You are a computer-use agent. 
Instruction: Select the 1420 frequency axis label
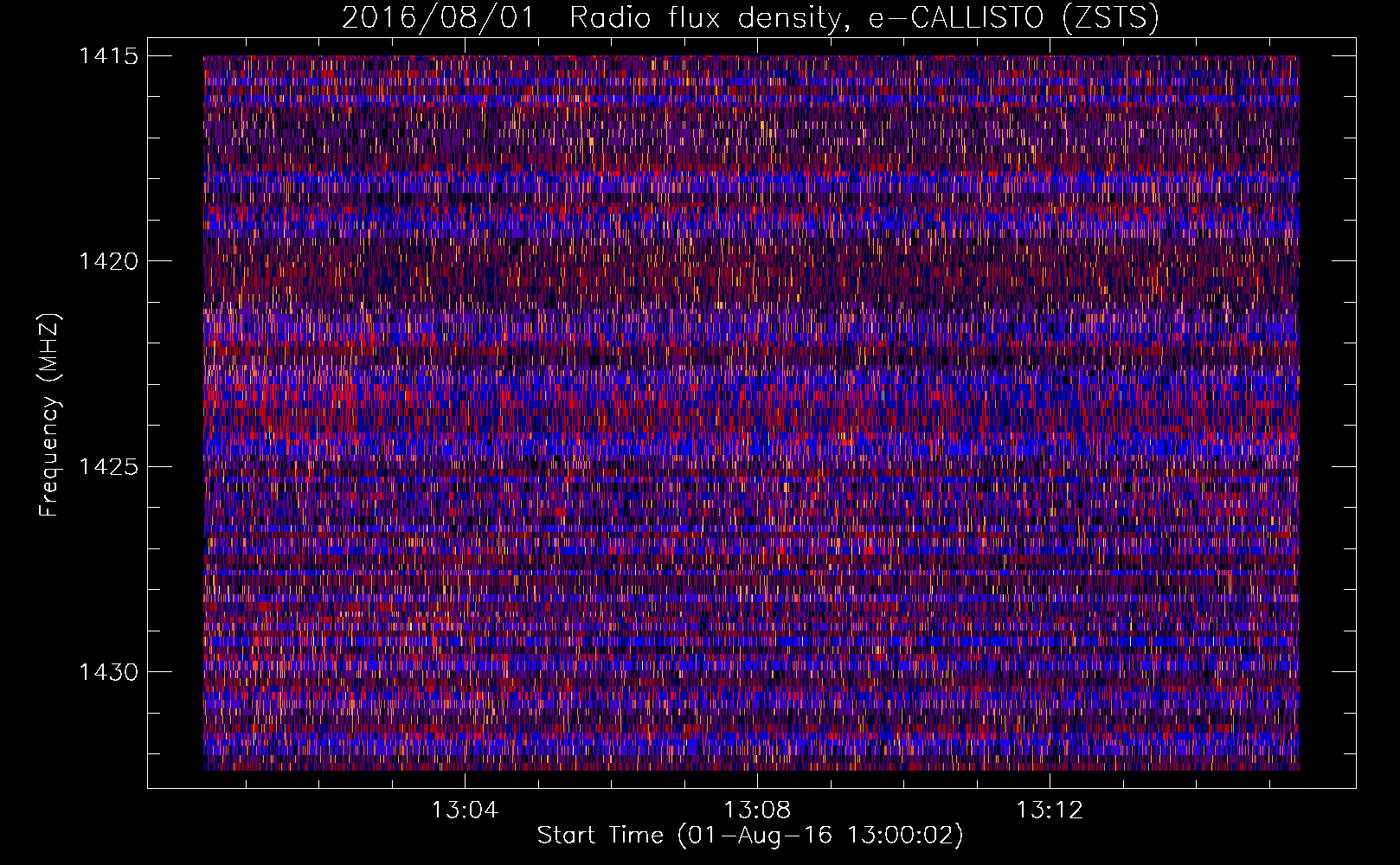tap(108, 261)
